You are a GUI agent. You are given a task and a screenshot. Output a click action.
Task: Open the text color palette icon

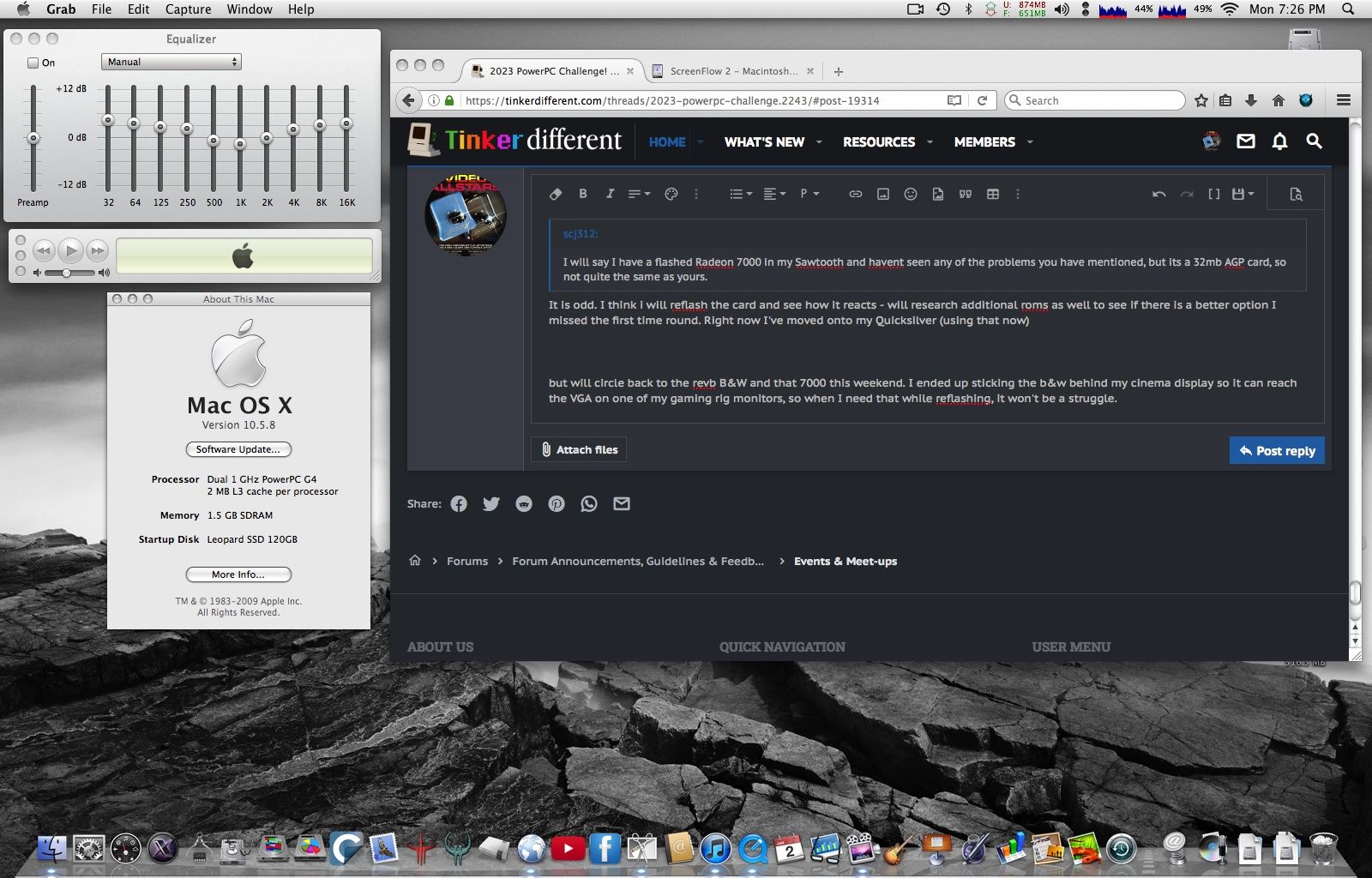pos(671,194)
